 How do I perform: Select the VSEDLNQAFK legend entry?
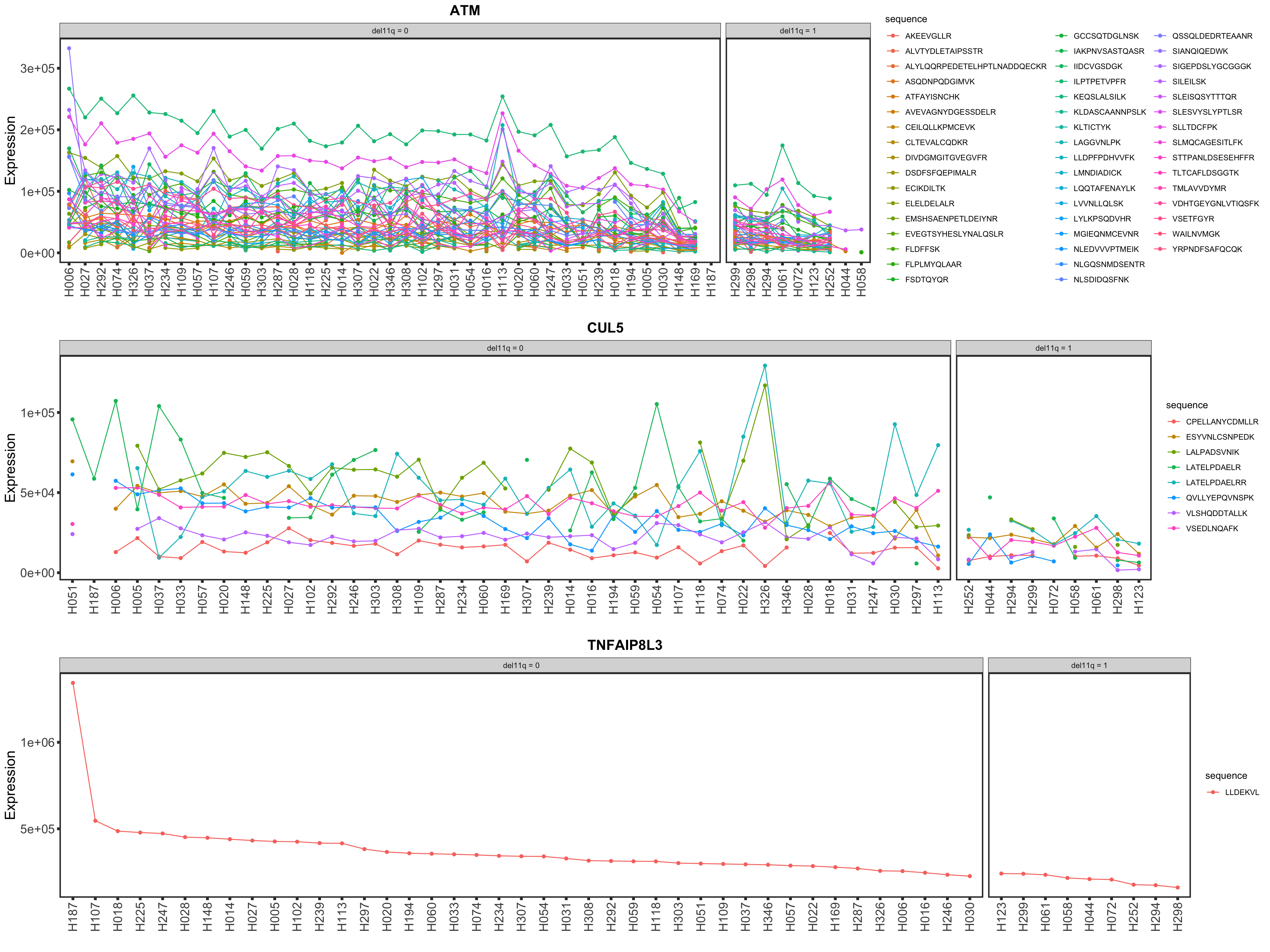click(1211, 529)
